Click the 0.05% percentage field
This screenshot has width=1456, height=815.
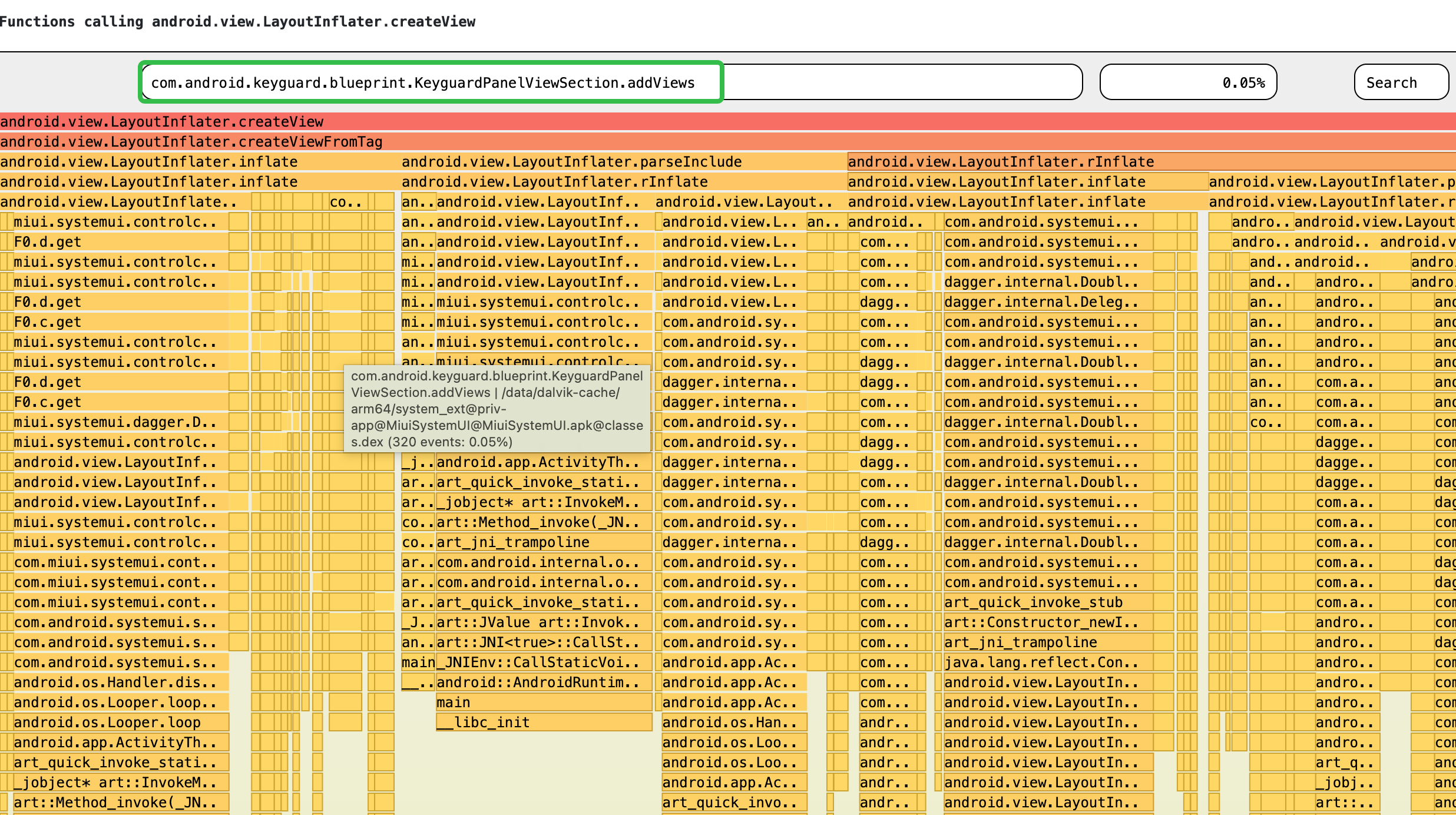click(1188, 82)
